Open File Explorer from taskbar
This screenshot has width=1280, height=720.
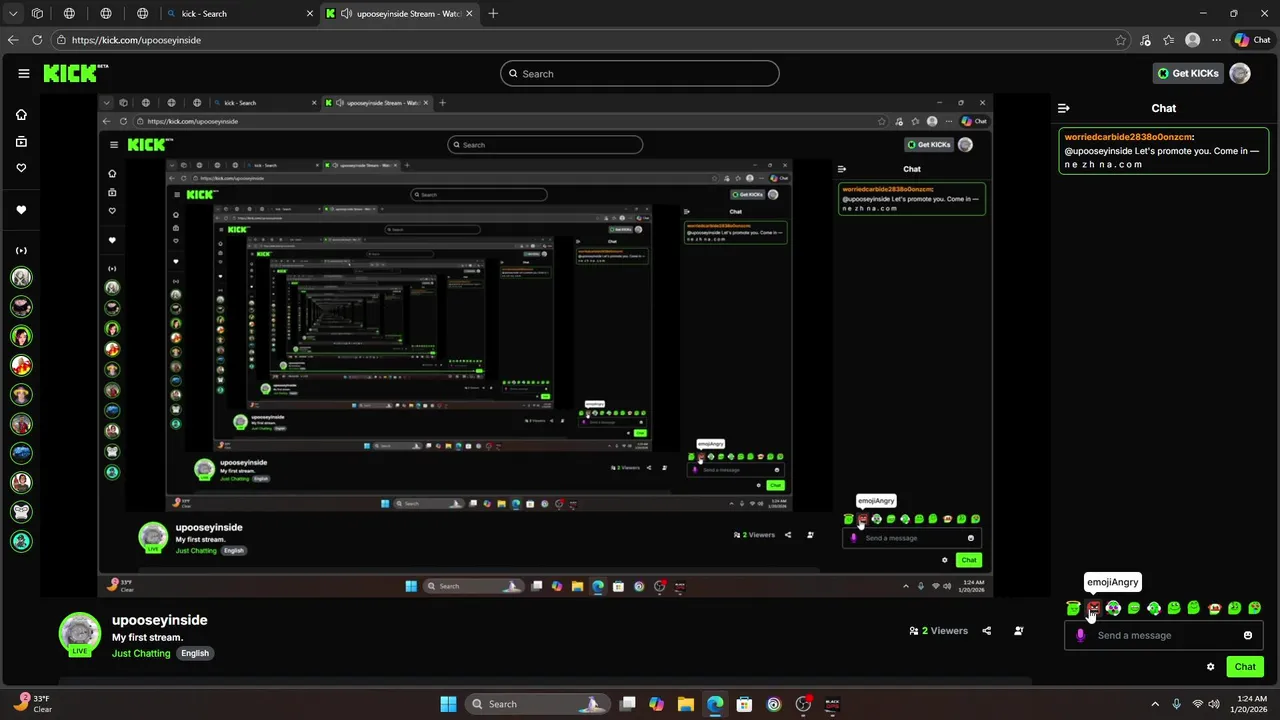[x=686, y=704]
